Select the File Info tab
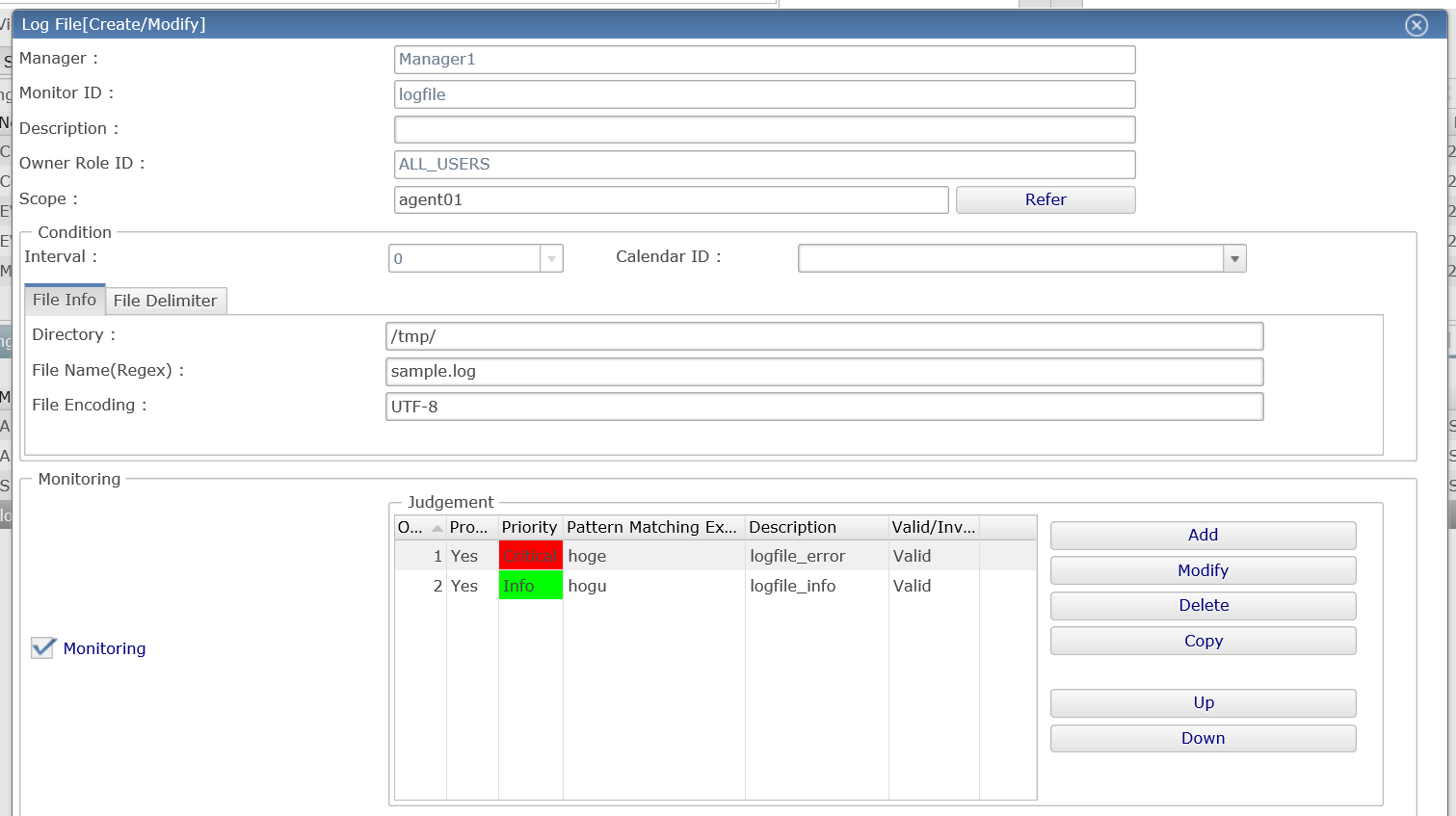The height and width of the screenshot is (816, 1456). tap(64, 300)
